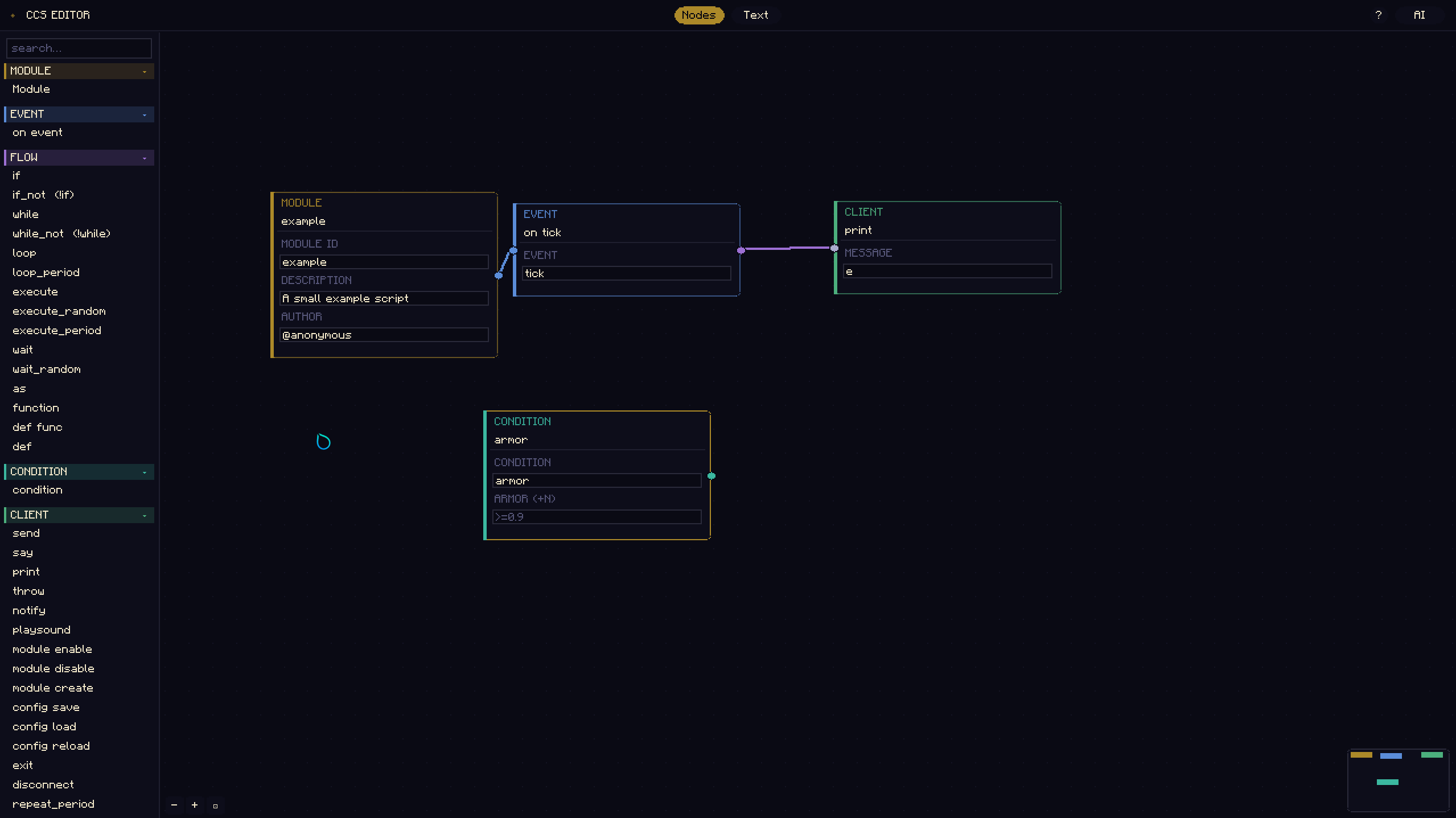Add an 'if' flow node

click(79, 176)
